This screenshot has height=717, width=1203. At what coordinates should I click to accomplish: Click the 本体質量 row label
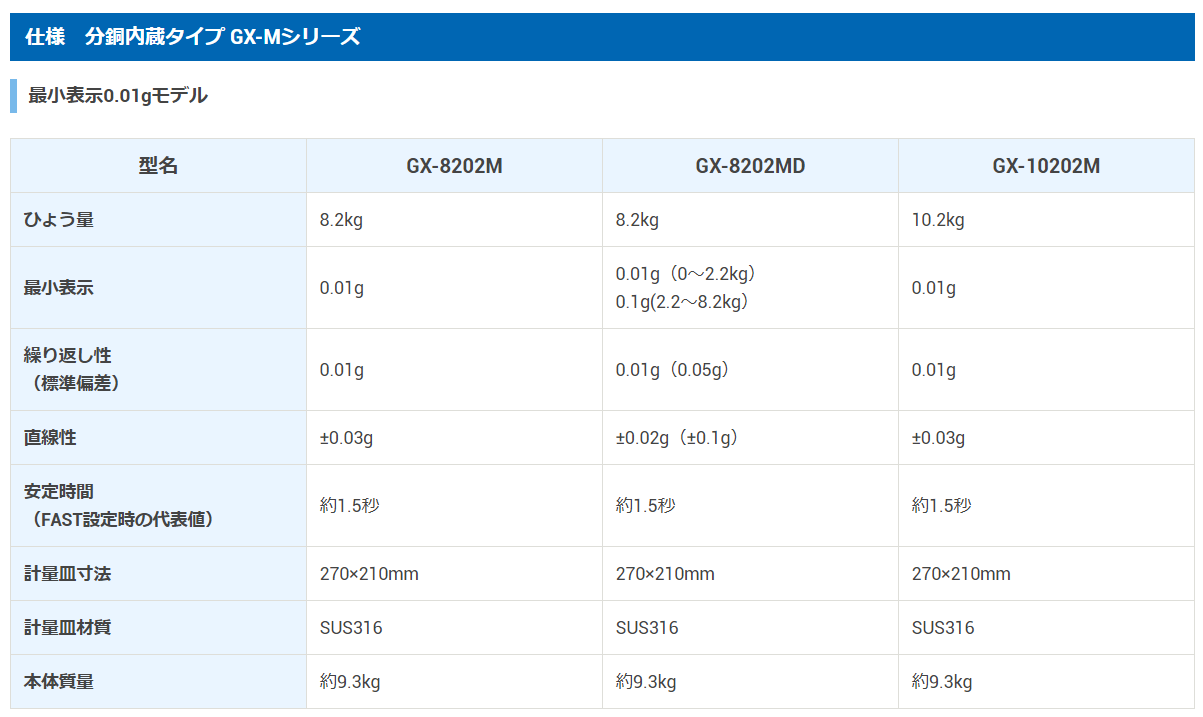(x=59, y=682)
